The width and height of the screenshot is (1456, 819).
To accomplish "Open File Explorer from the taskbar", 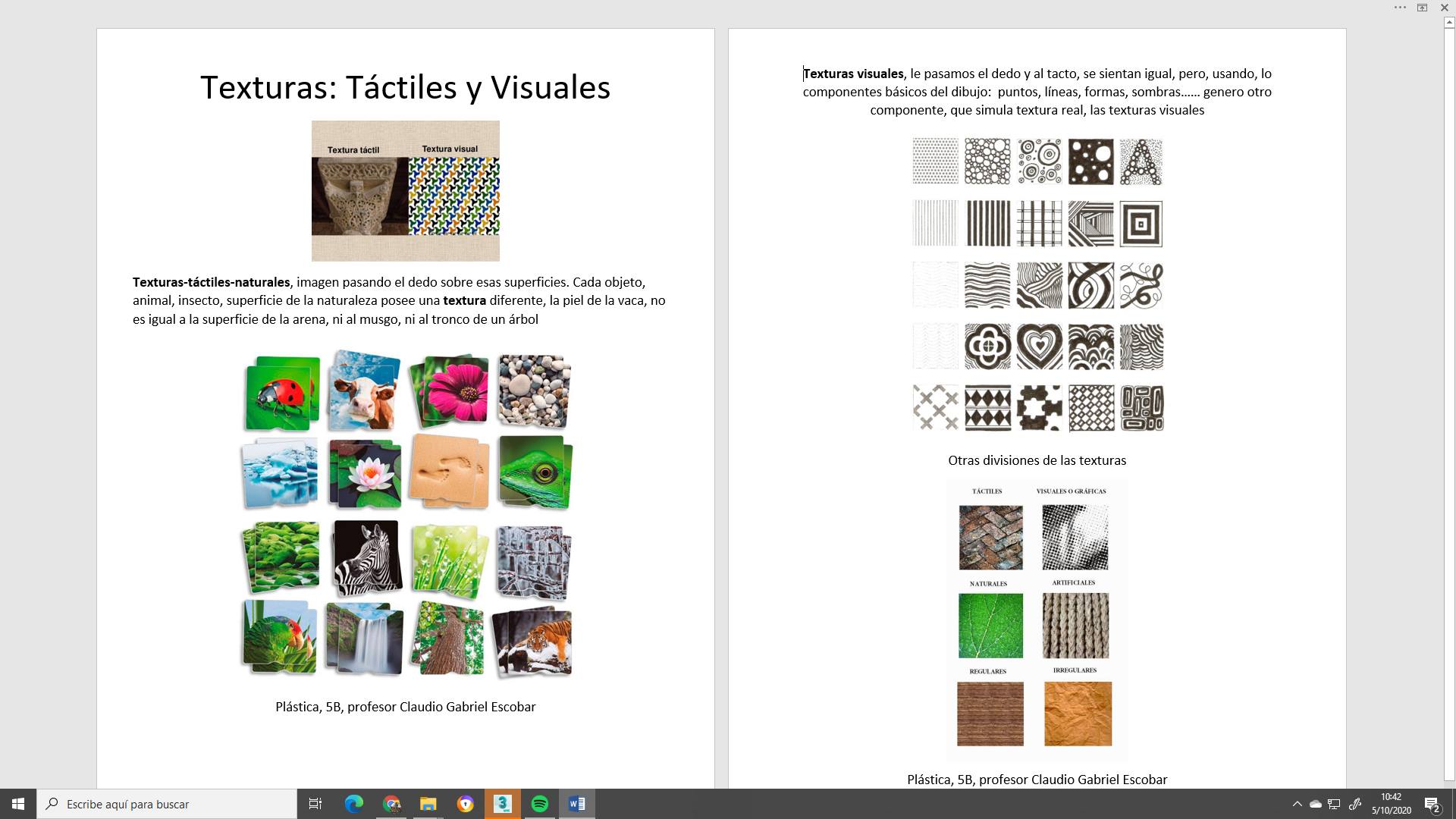I will coord(428,804).
